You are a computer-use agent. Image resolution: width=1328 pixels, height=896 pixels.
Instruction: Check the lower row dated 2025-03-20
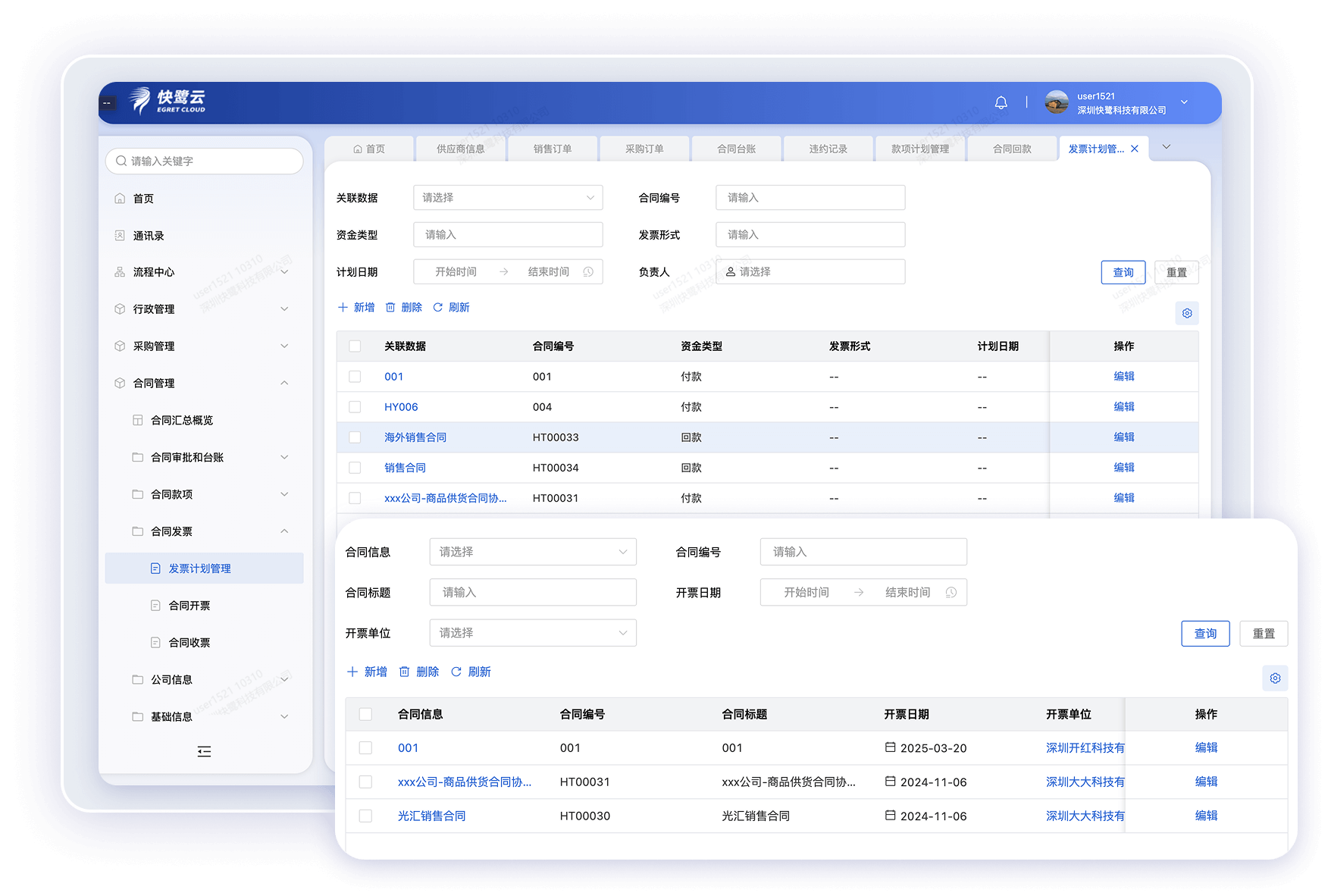coord(365,748)
